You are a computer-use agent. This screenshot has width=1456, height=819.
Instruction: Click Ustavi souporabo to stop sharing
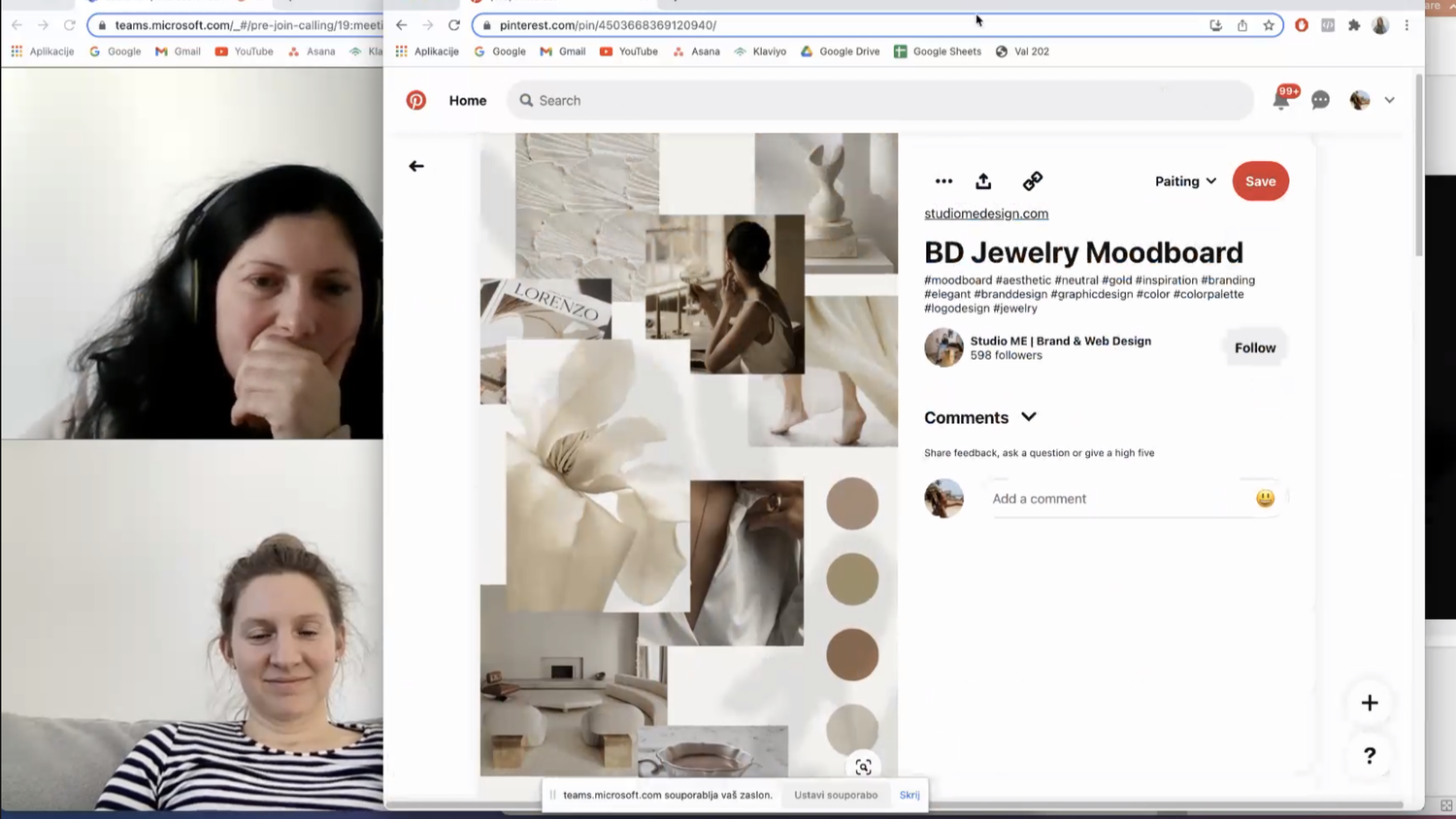tap(836, 795)
